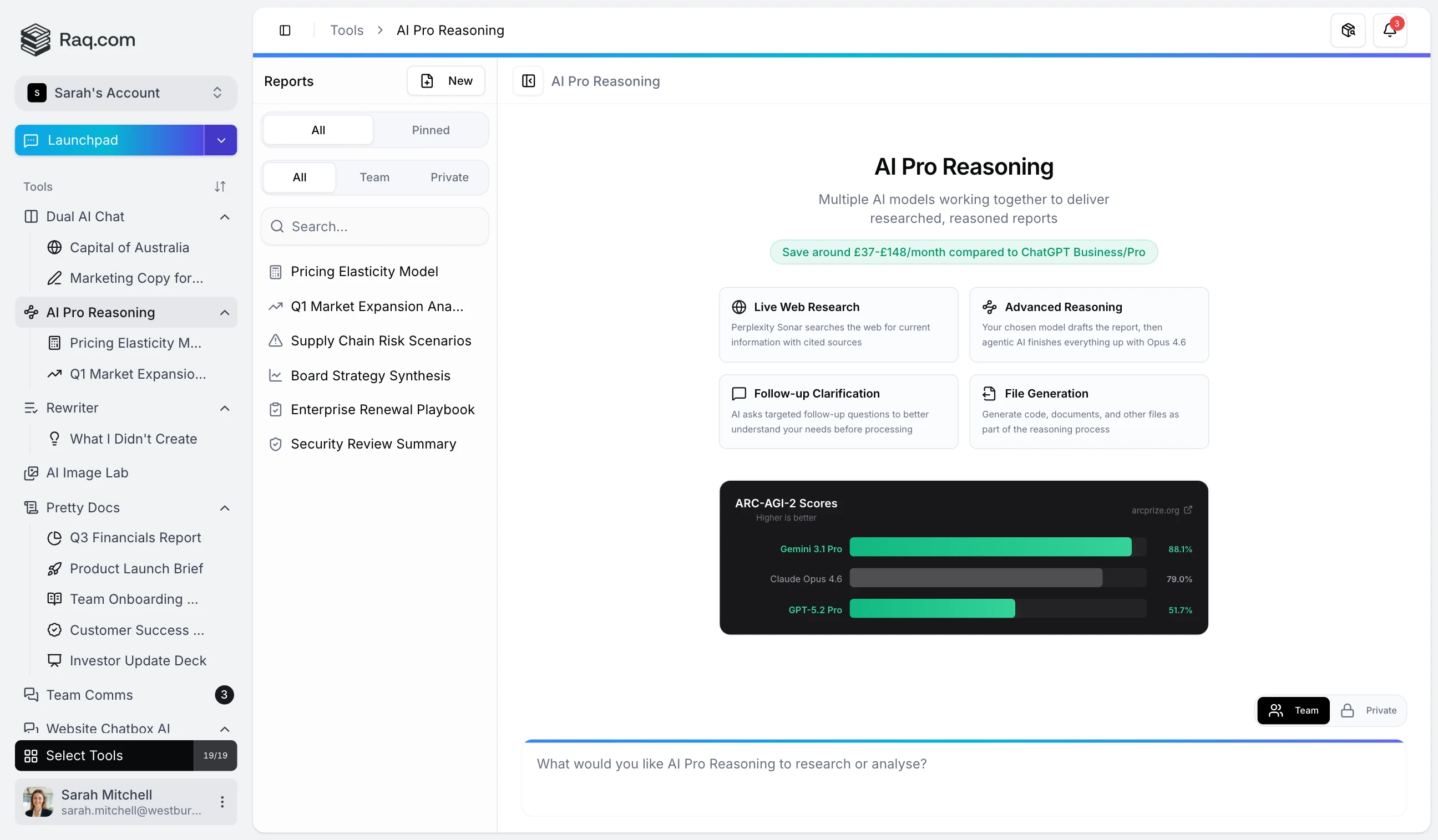Switch to the Pinned reports tab
The width and height of the screenshot is (1438, 840).
(431, 130)
